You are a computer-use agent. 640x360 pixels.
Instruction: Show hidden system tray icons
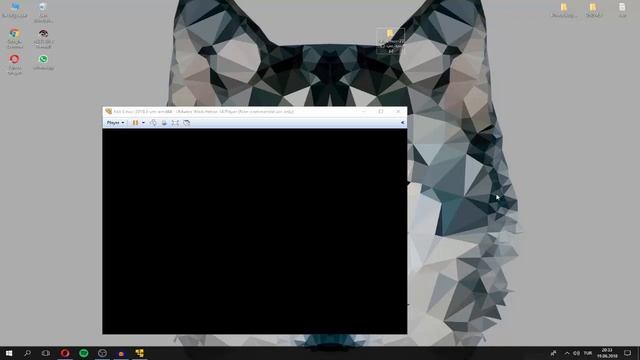point(567,353)
